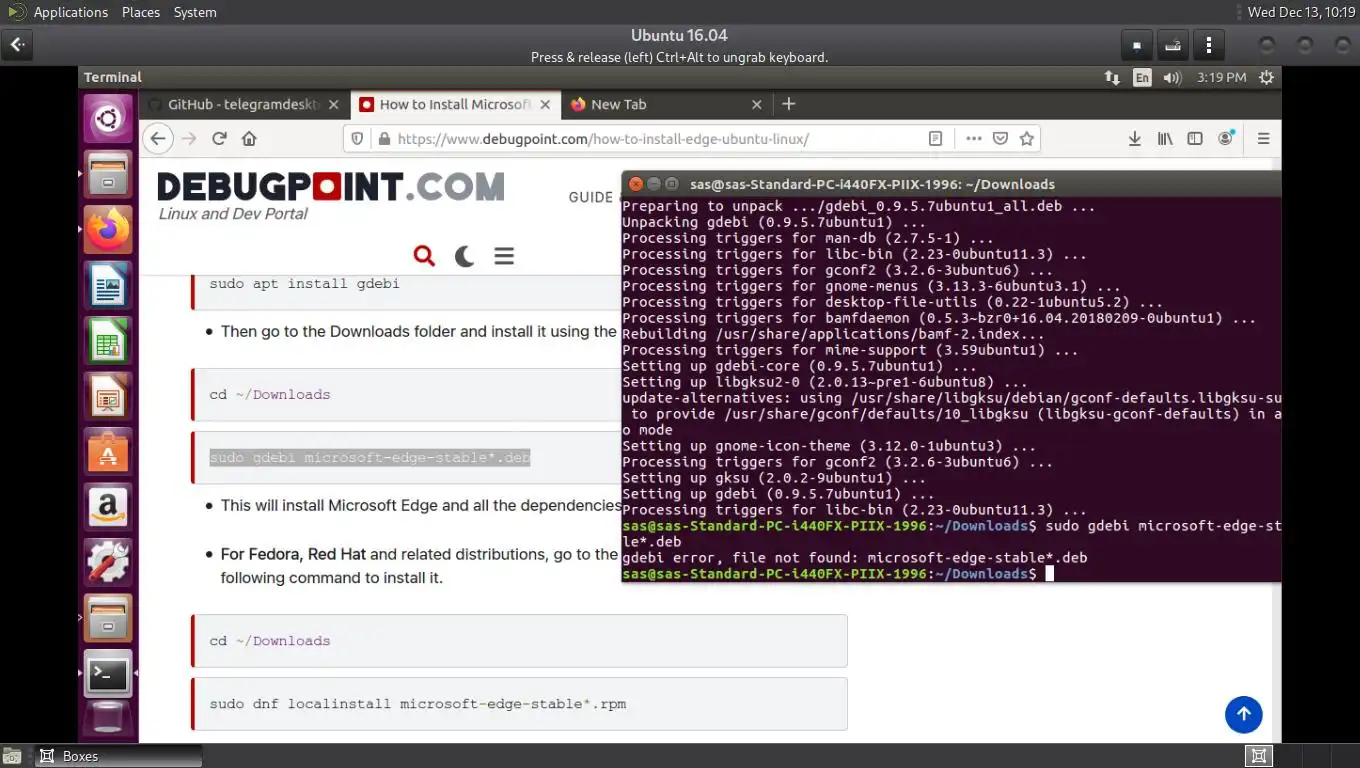Open the Trash icon in launcher
The height and width of the screenshot is (768, 1360).
point(108,720)
